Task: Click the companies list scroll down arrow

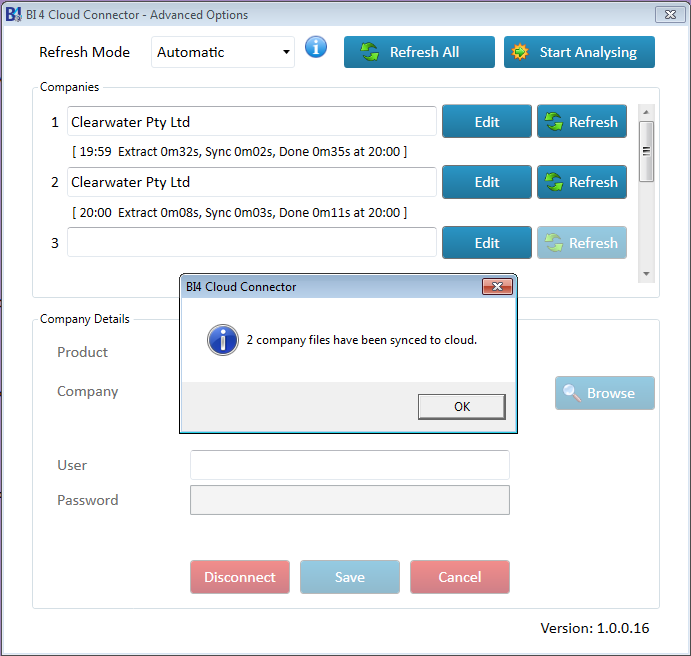Action: [646, 274]
